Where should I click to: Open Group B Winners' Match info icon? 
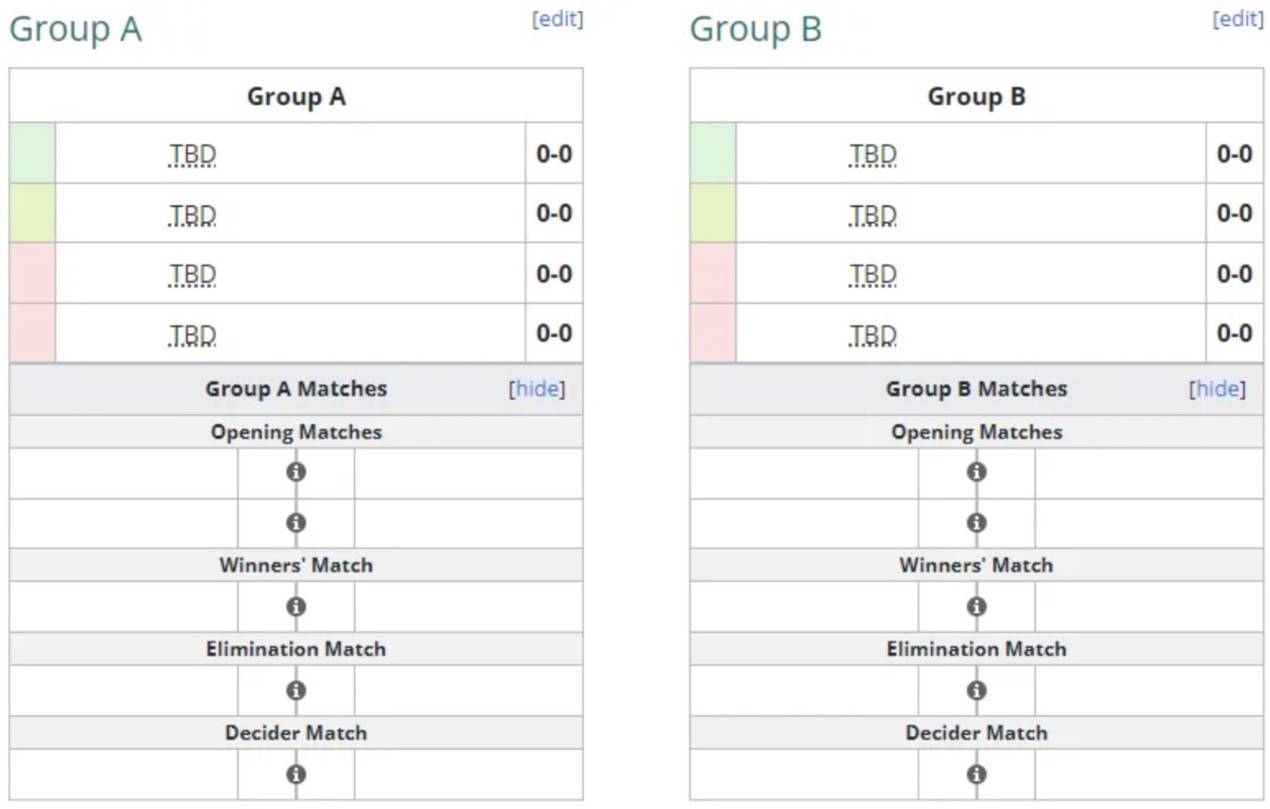(977, 607)
